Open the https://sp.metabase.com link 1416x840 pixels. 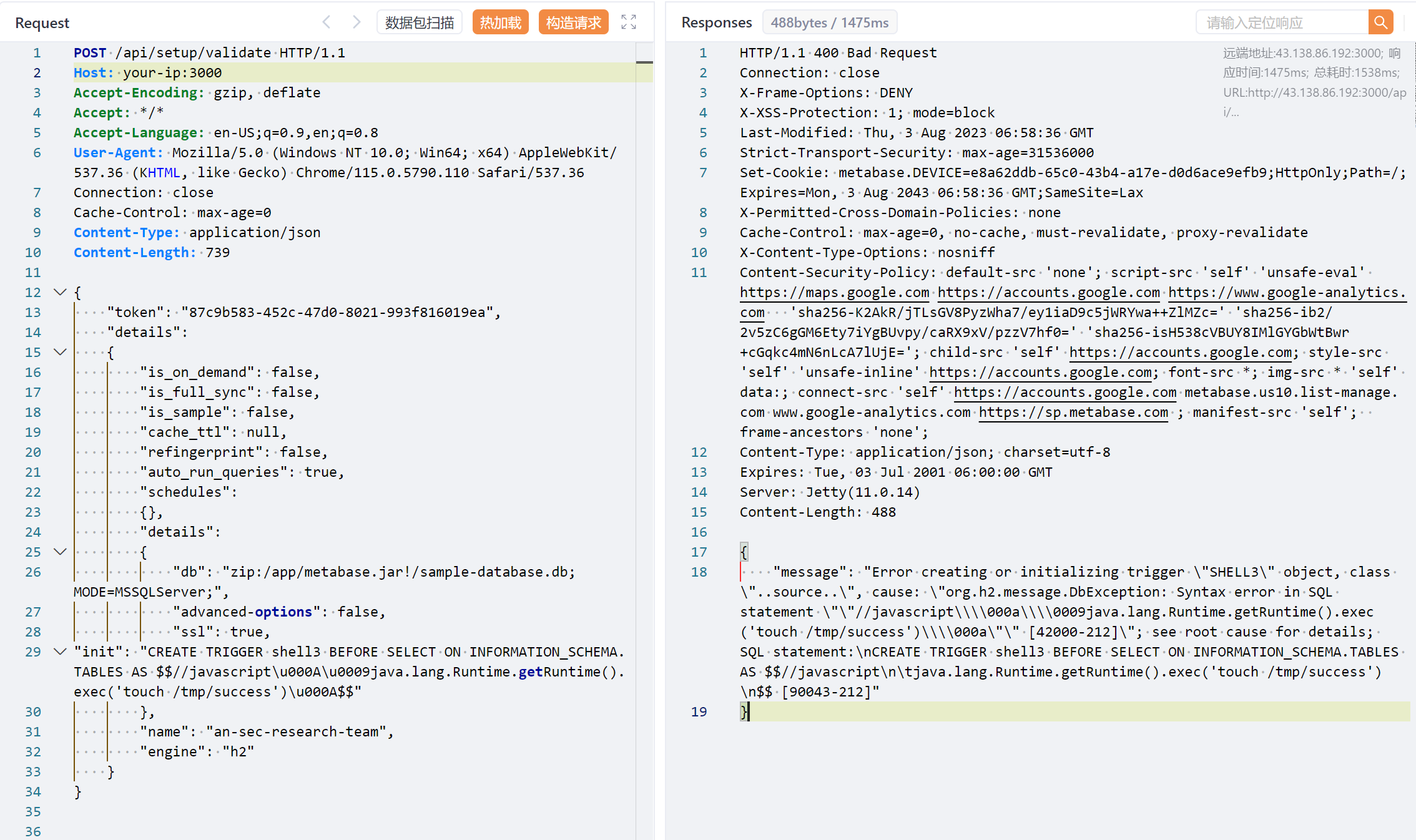(1073, 412)
